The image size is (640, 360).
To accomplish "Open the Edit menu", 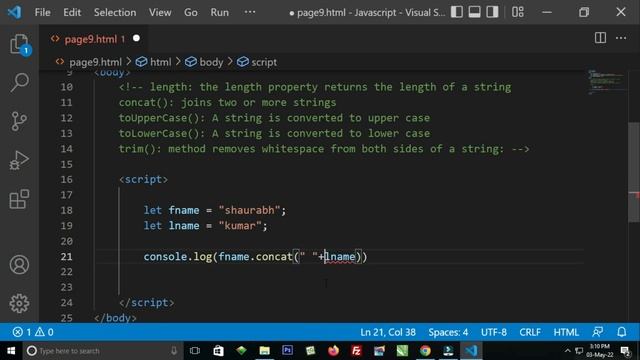I will tap(72, 12).
